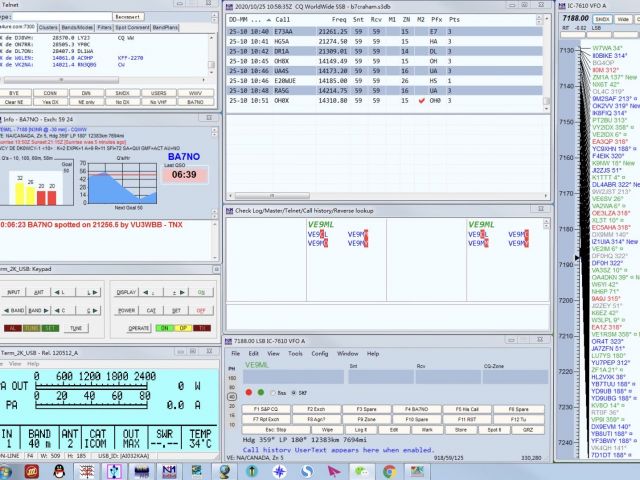640x480 pixels.
Task: Click the Telnet horizontal scrollbar thumb
Action: click(x=61, y=80)
